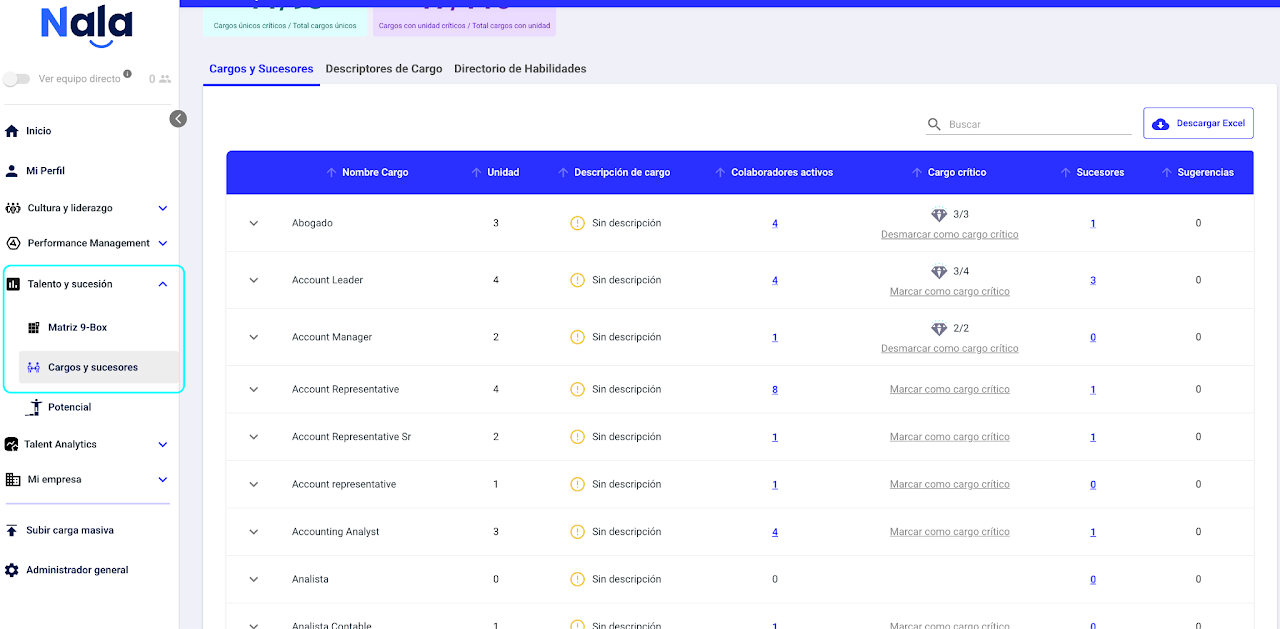Screen dimensions: 1280x629
Task: Open Subir carga masiva upload
Action: point(69,530)
